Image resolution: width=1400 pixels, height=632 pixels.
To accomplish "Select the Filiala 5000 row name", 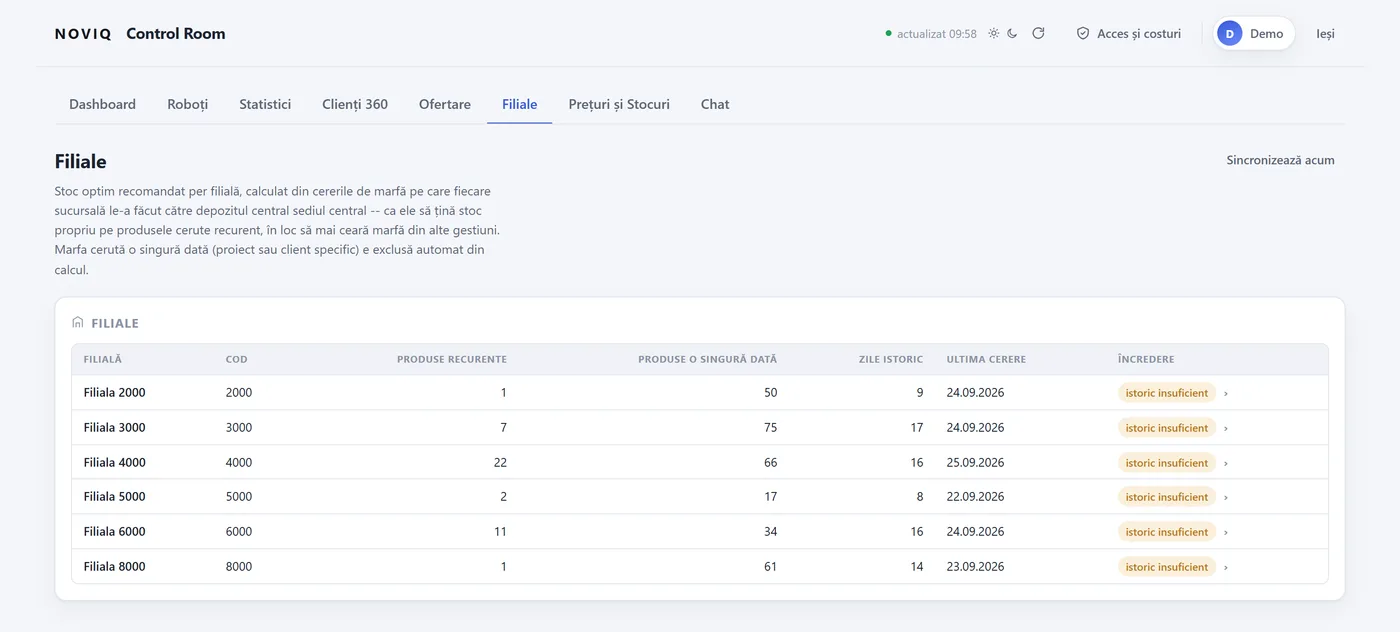I will 114,497.
